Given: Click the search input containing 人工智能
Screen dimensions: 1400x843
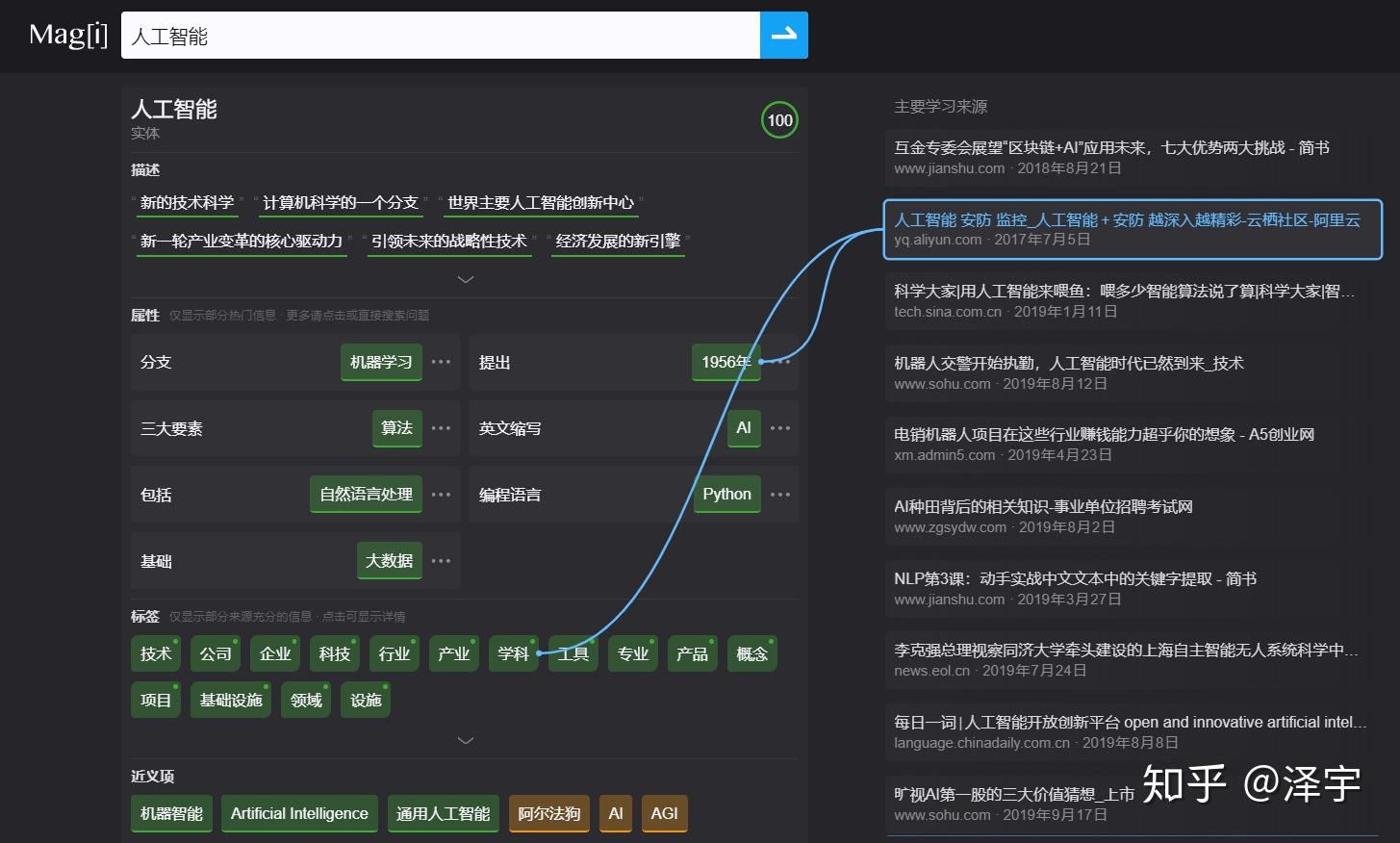Looking at the screenshot, I should [x=441, y=36].
